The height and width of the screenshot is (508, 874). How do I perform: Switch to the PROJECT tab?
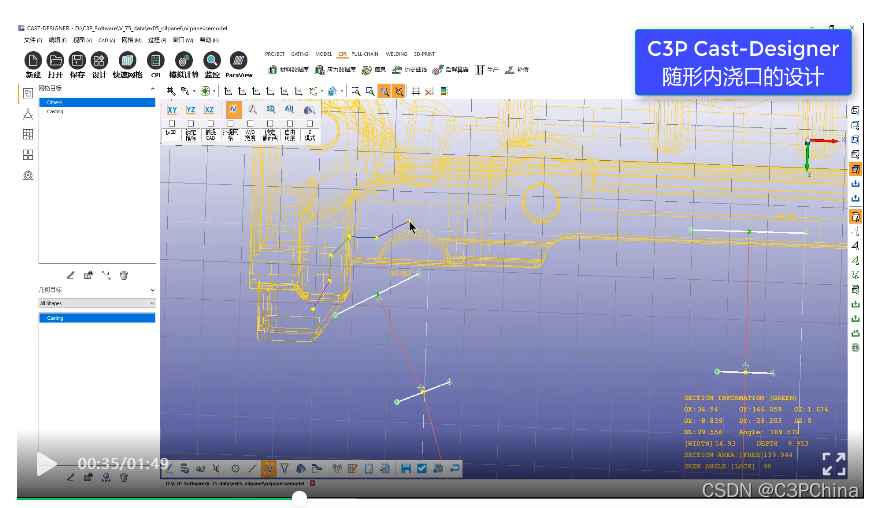pos(275,54)
